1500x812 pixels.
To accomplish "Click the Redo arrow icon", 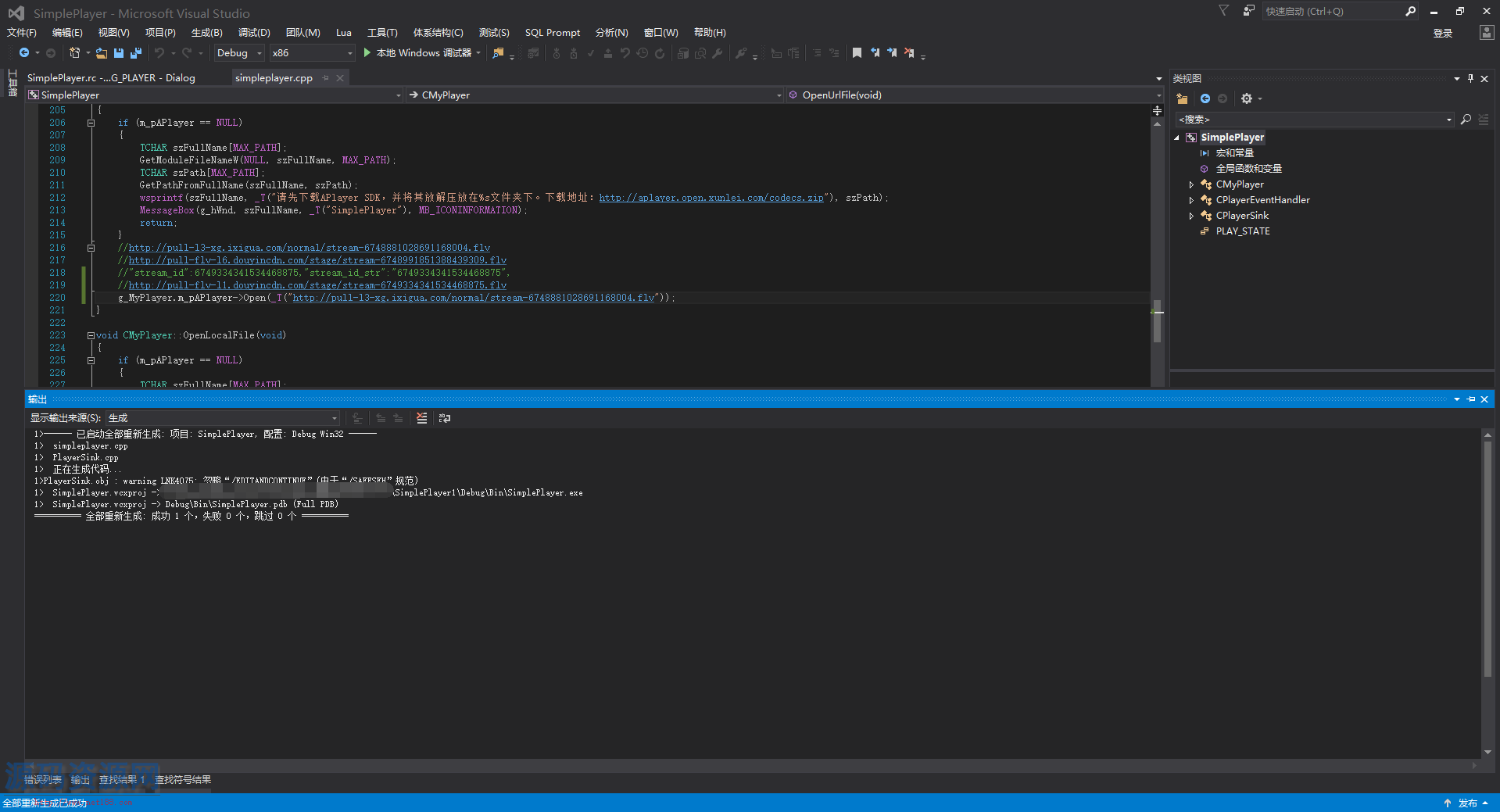I will coord(187,53).
